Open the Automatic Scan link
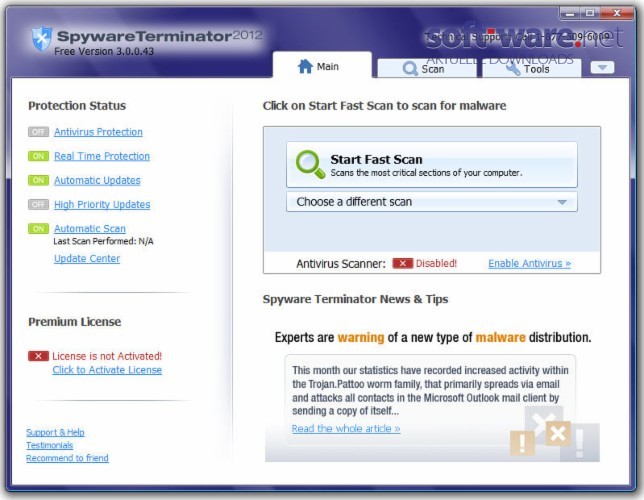The width and height of the screenshot is (644, 500). point(90,228)
